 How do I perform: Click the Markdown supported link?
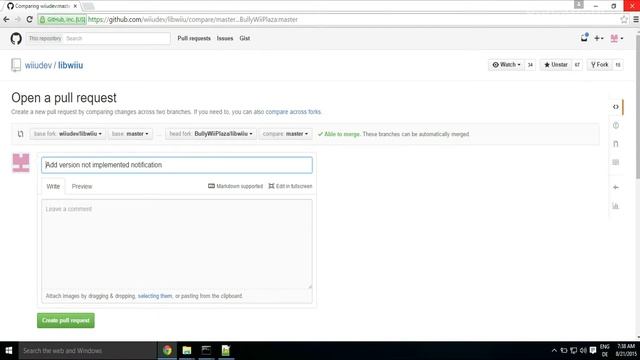click(x=236, y=186)
